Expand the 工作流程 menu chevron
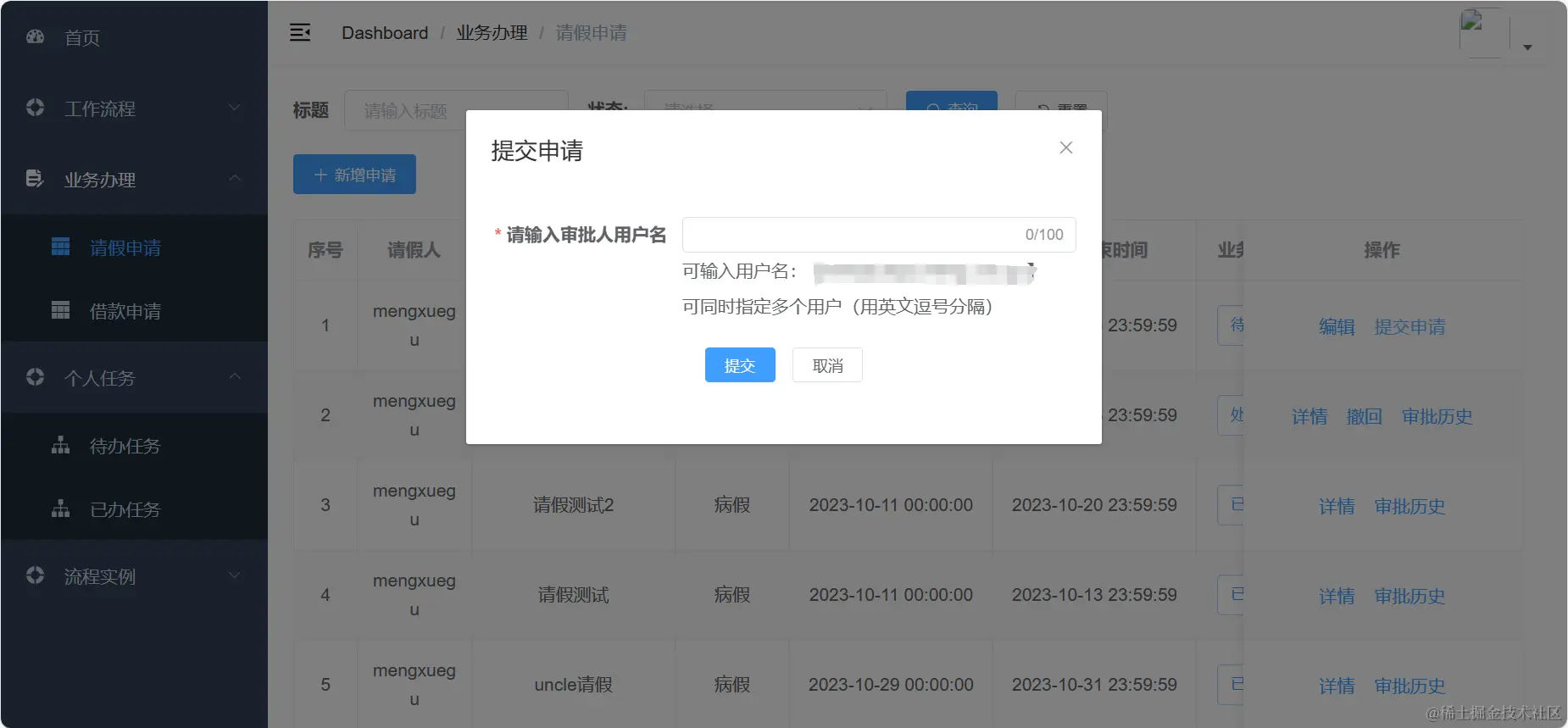 235,108
